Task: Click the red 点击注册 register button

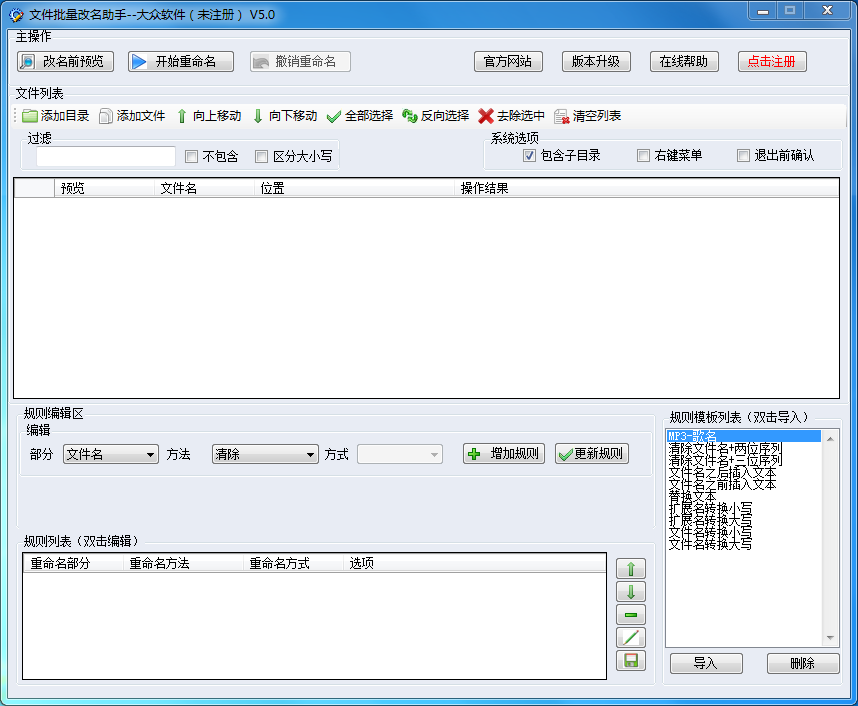Action: pos(772,61)
